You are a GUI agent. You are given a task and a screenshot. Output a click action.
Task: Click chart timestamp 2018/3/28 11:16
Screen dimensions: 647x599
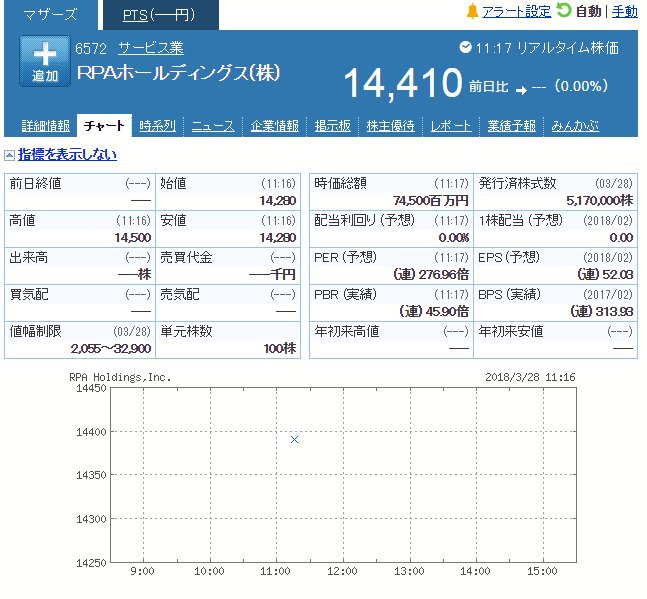click(x=530, y=377)
